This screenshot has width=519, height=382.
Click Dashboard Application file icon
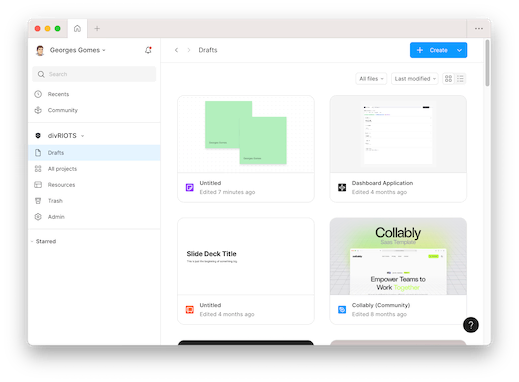(x=342, y=188)
